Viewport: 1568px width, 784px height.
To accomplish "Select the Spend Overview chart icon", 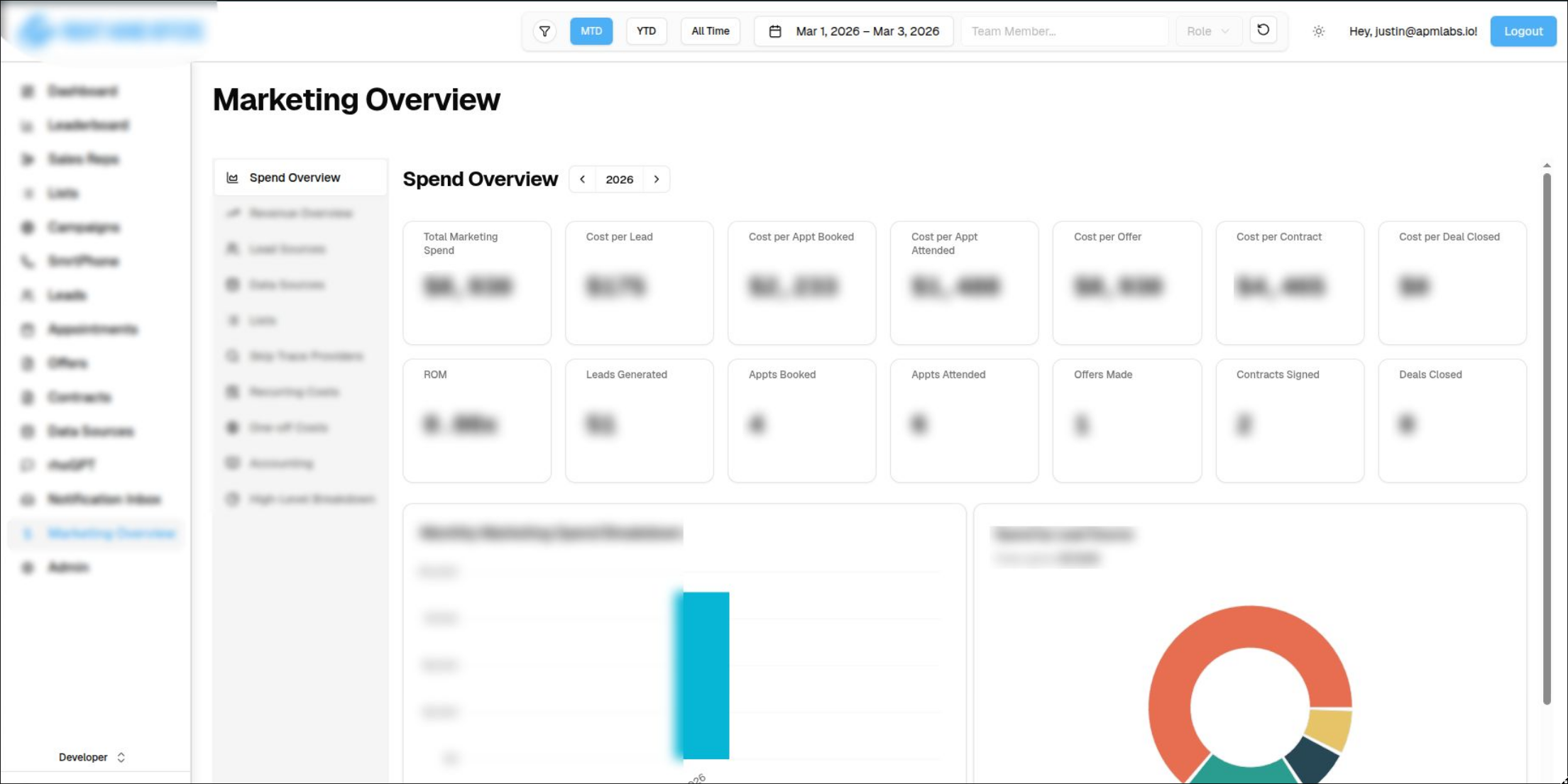I will coord(232,177).
